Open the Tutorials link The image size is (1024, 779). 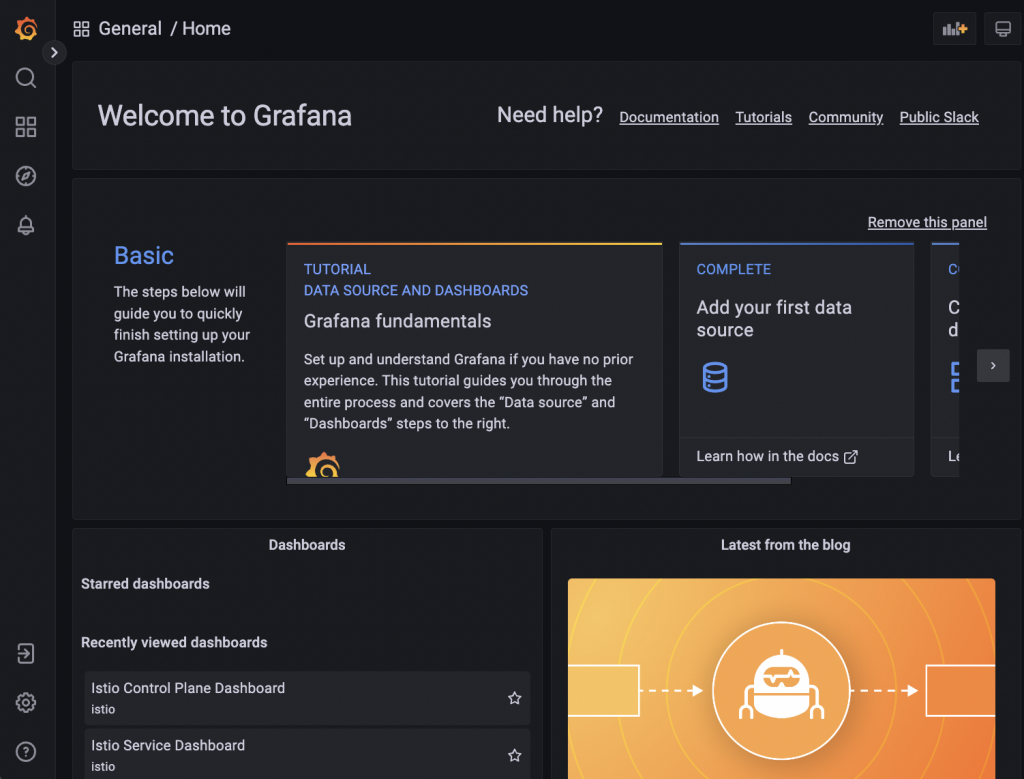click(763, 117)
